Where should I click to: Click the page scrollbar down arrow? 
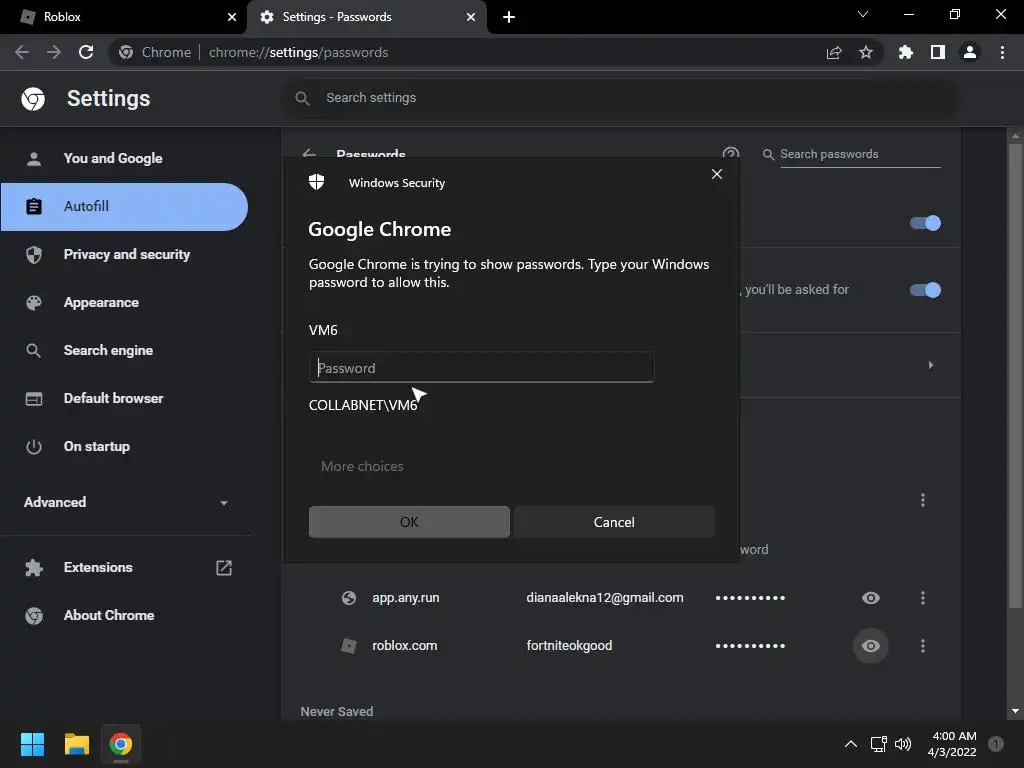[1015, 711]
